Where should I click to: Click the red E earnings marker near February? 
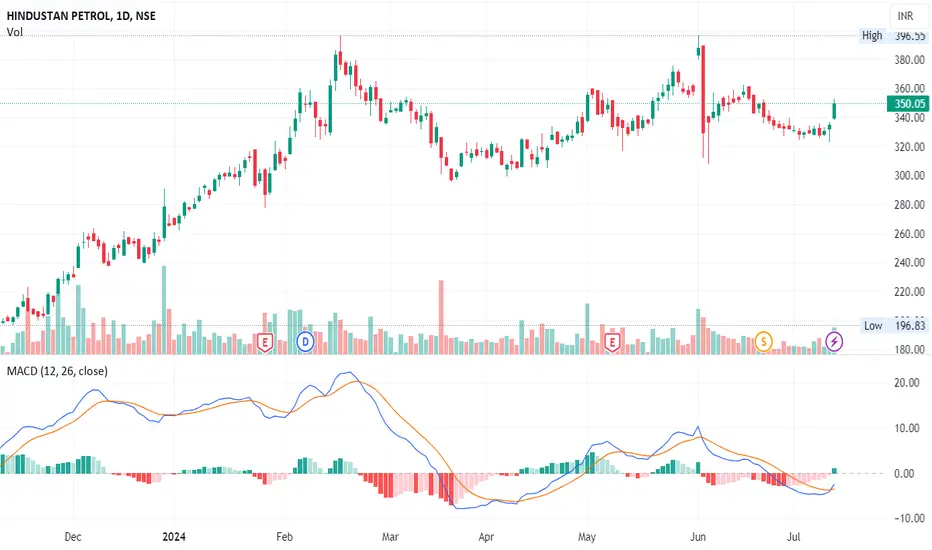click(265, 342)
